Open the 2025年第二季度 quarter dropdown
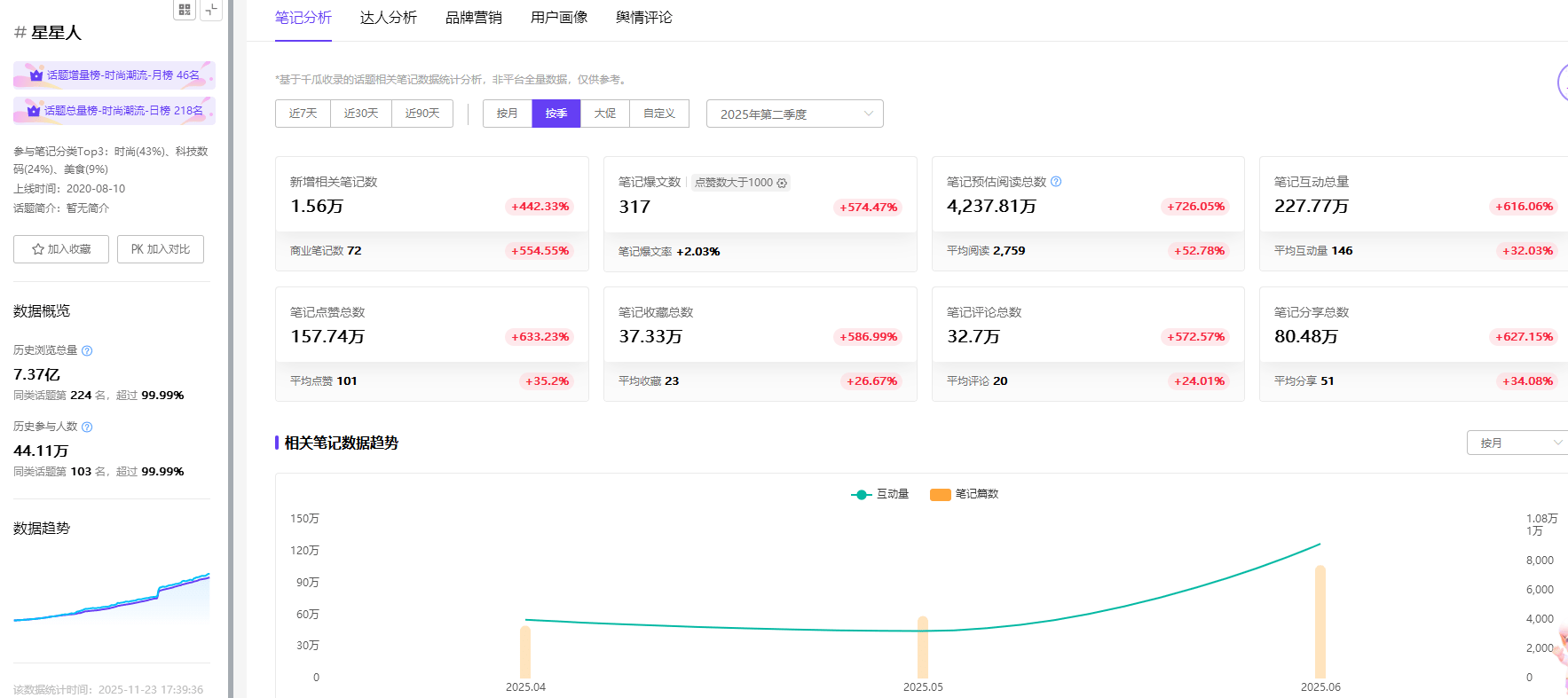 click(x=794, y=114)
